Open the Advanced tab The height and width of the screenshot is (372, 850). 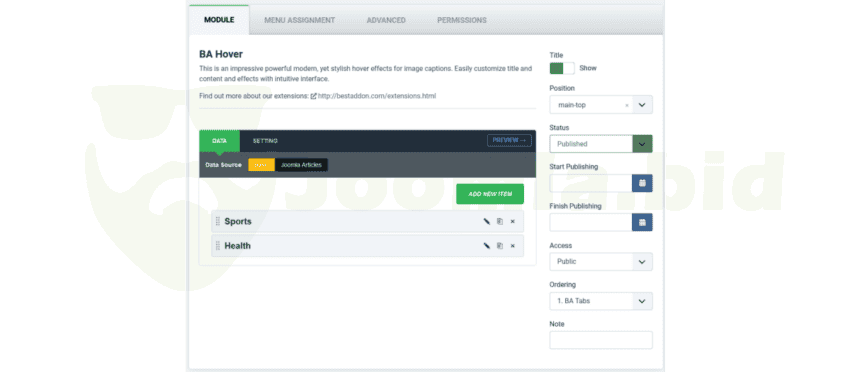coord(386,20)
